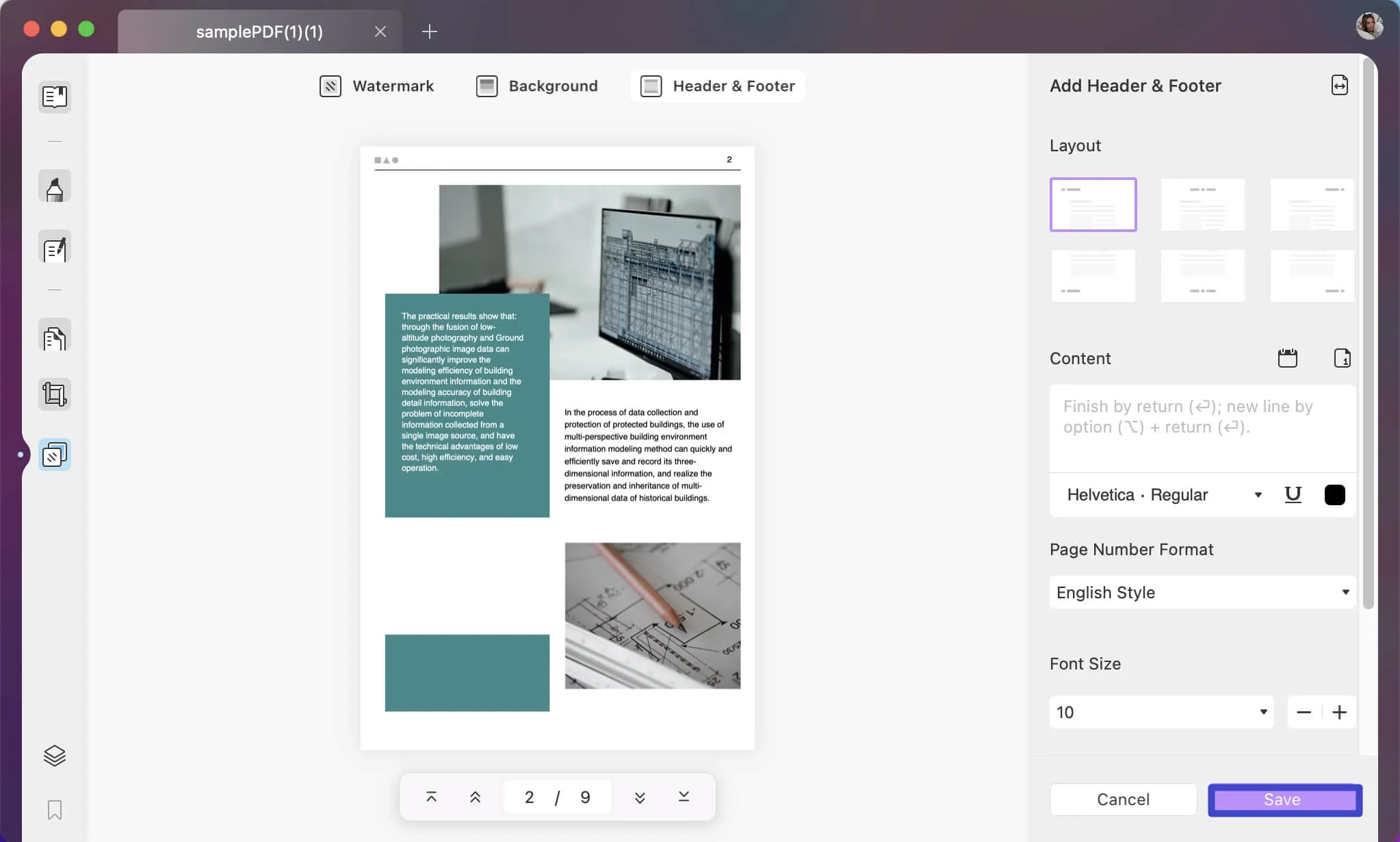Select the Comment highlighter tool
The height and width of the screenshot is (842, 1400).
tap(55, 187)
